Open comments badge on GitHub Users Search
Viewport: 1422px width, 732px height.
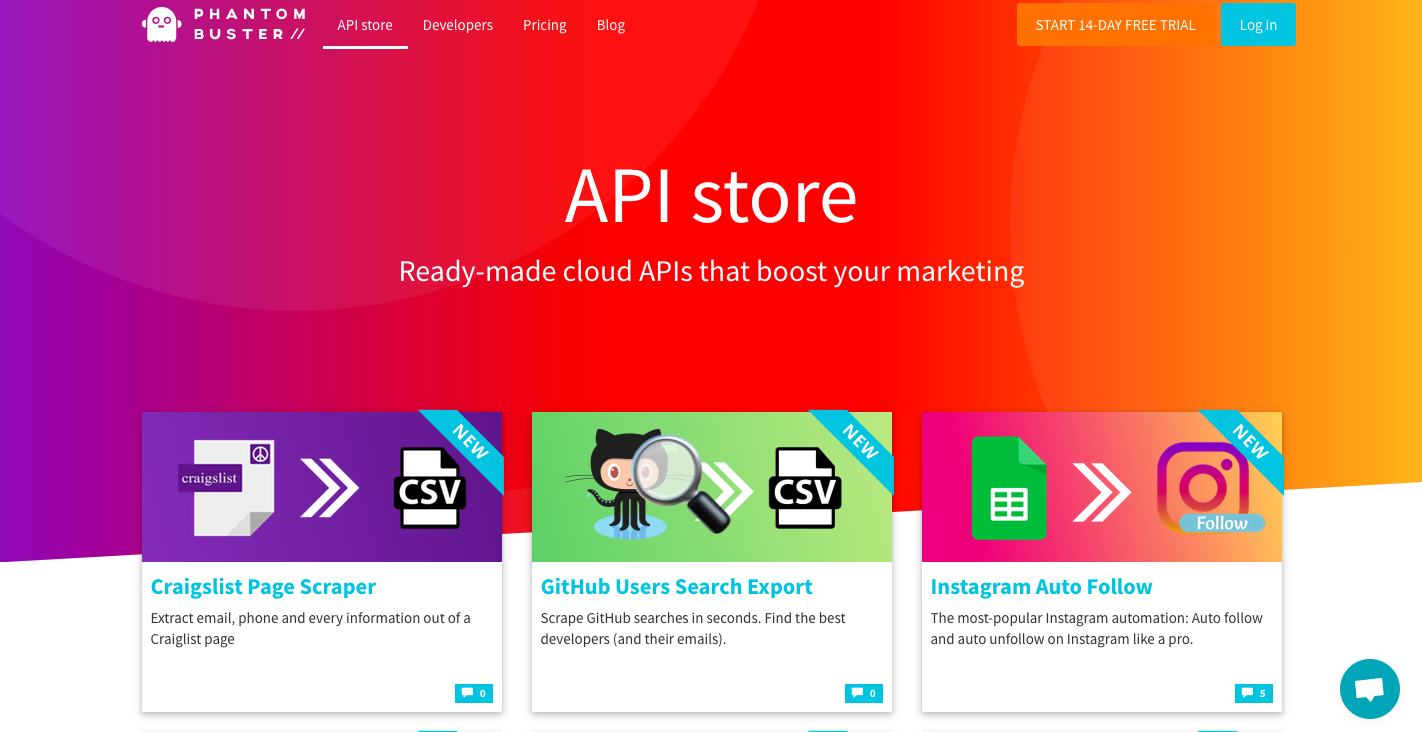click(864, 693)
